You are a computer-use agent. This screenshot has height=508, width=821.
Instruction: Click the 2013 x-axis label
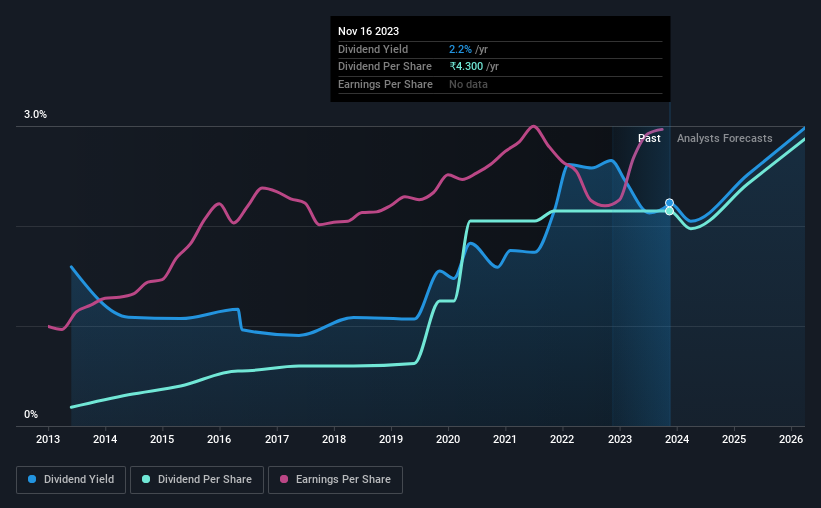[48, 439]
